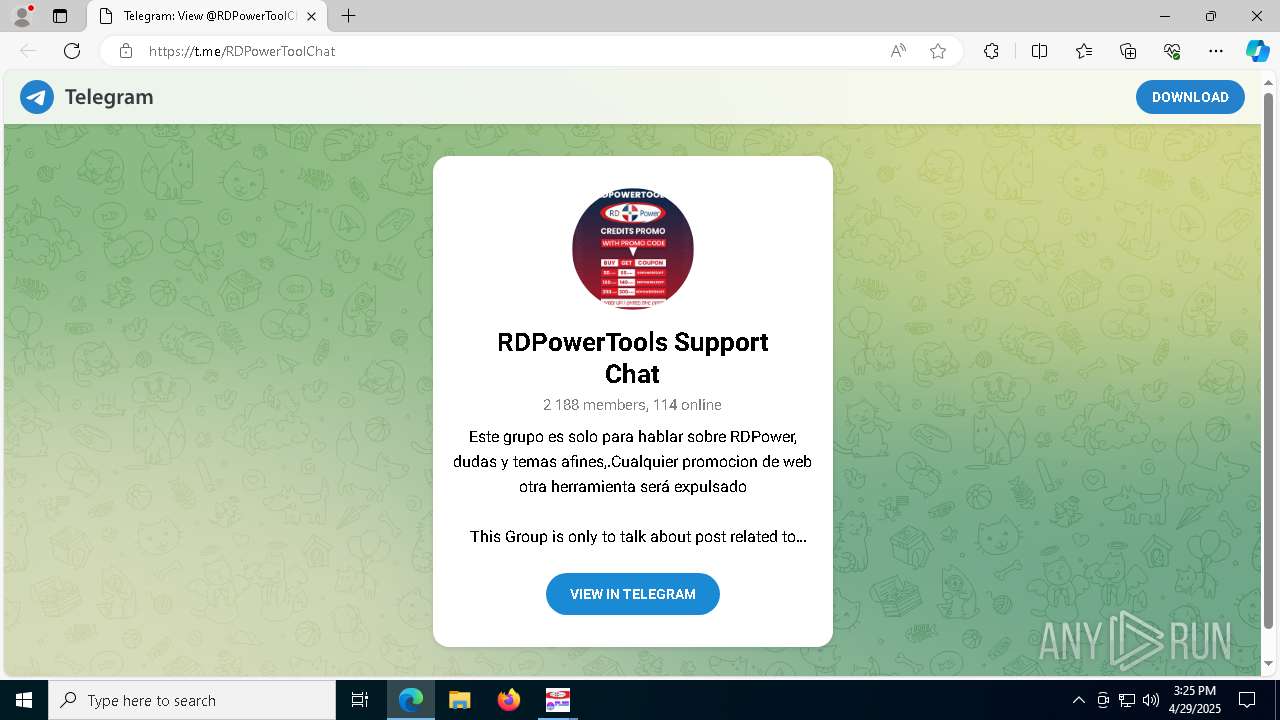Click the volume speaker icon
This screenshot has width=1280, height=720.
(x=1151, y=700)
